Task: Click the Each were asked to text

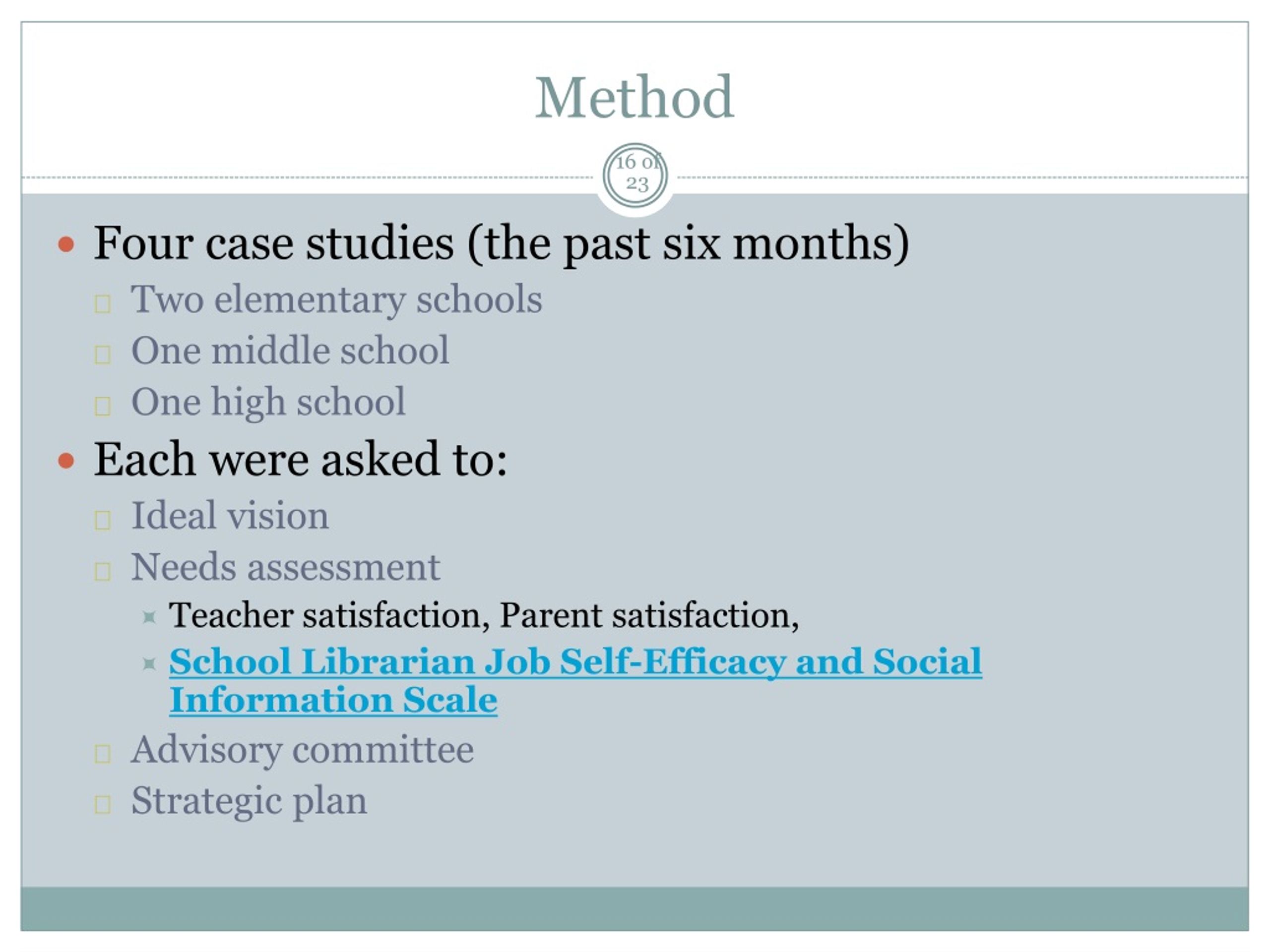Action: coord(301,460)
